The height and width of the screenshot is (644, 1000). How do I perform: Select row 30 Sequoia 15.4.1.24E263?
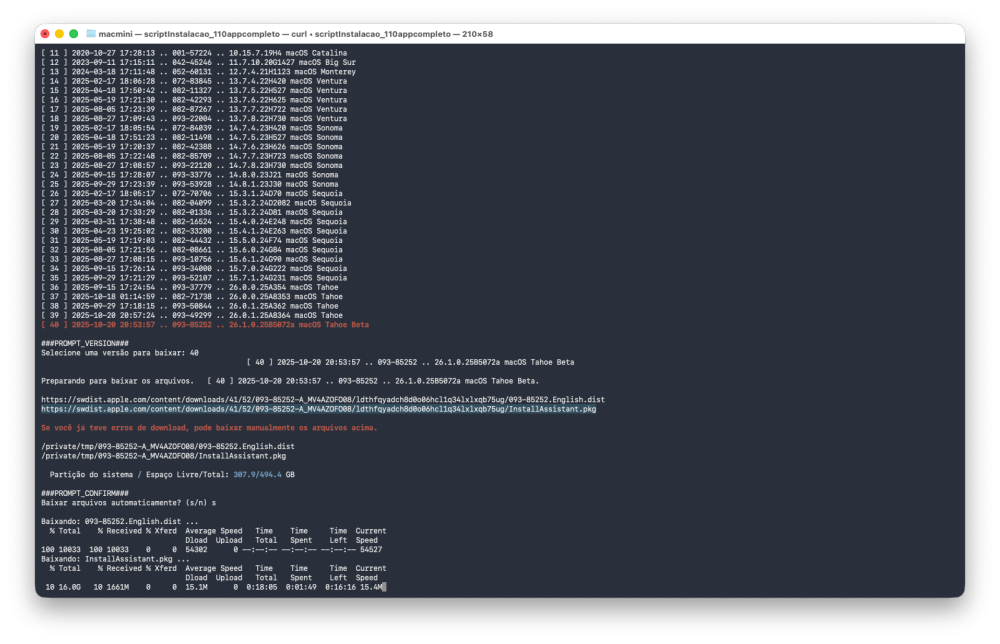(x=194, y=231)
